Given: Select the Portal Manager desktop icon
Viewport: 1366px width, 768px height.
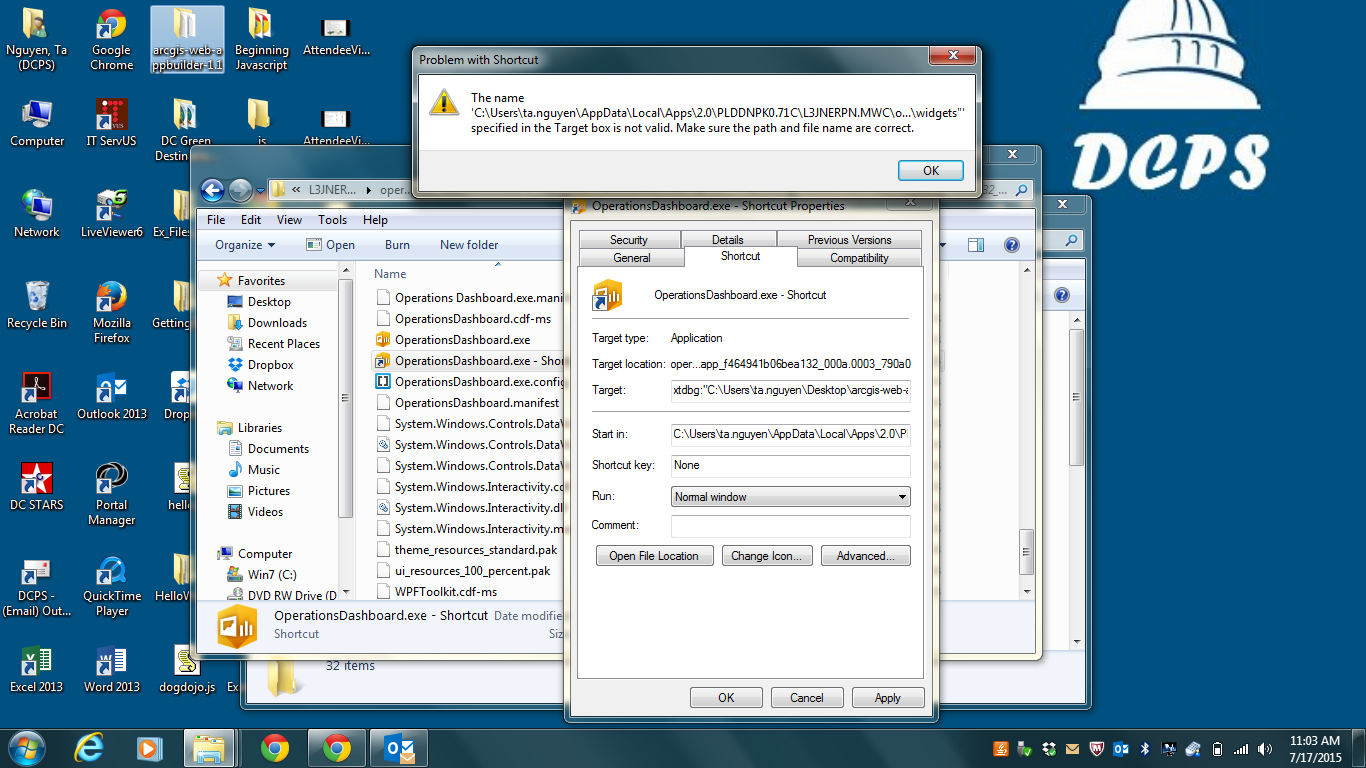Looking at the screenshot, I should (111, 494).
